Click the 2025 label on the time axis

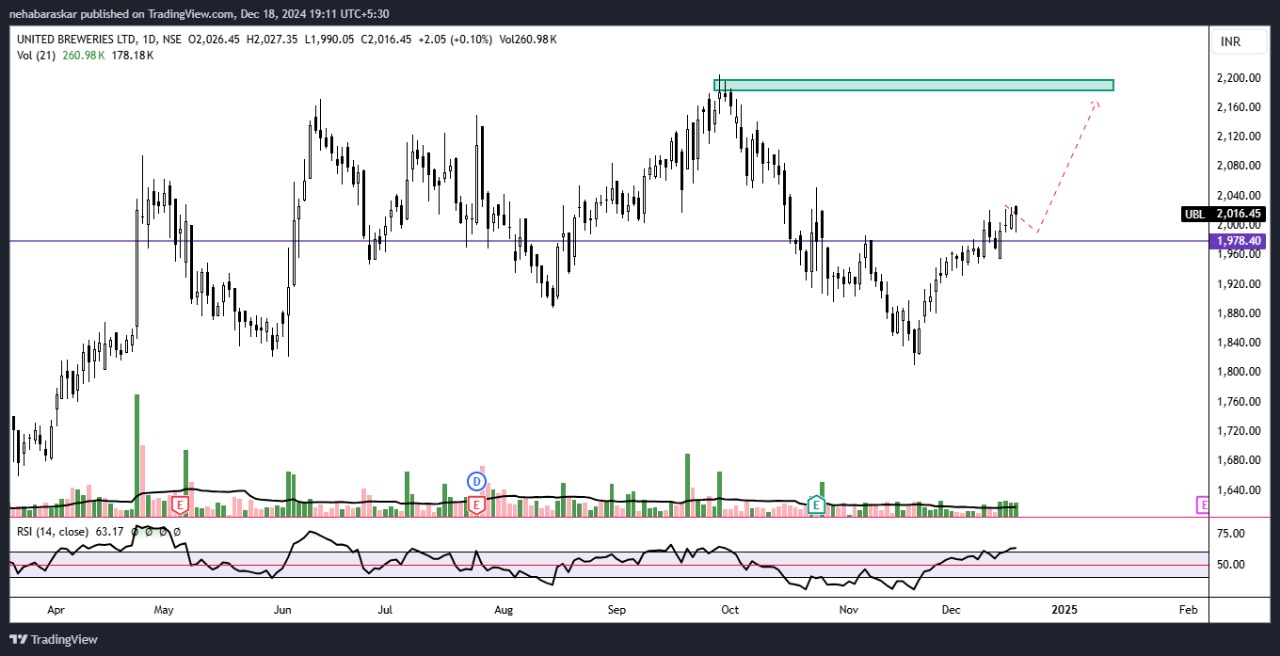click(1064, 609)
